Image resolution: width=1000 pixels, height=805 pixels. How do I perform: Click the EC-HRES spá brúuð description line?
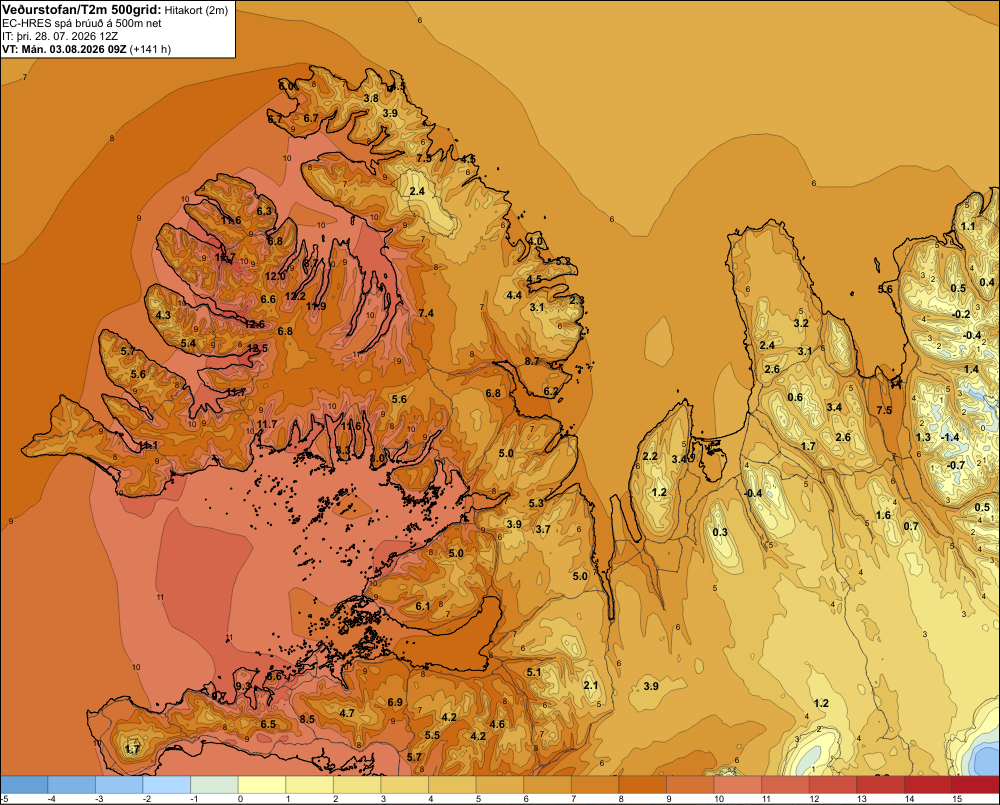point(82,24)
